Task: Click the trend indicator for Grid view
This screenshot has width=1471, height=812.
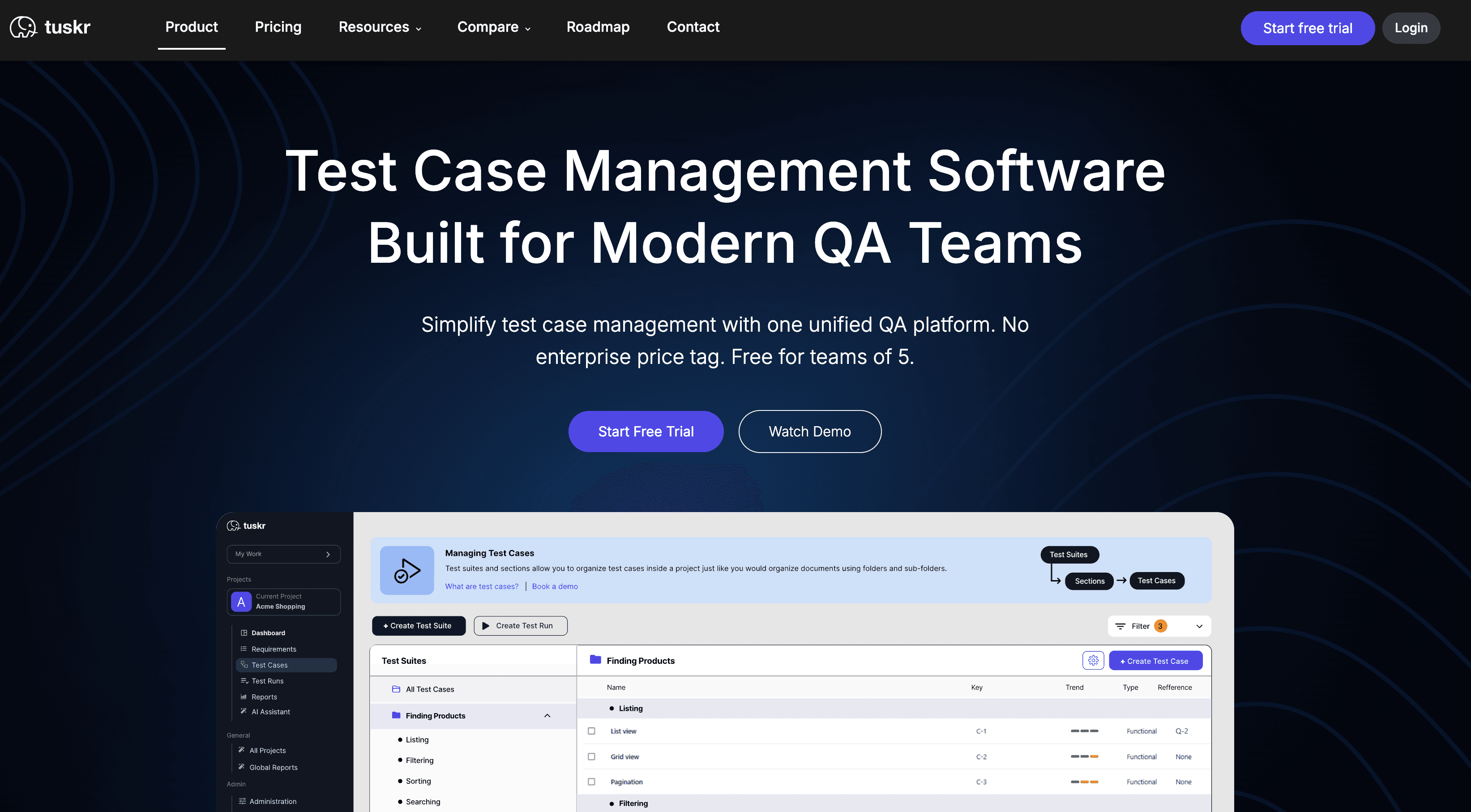Action: 1084,756
